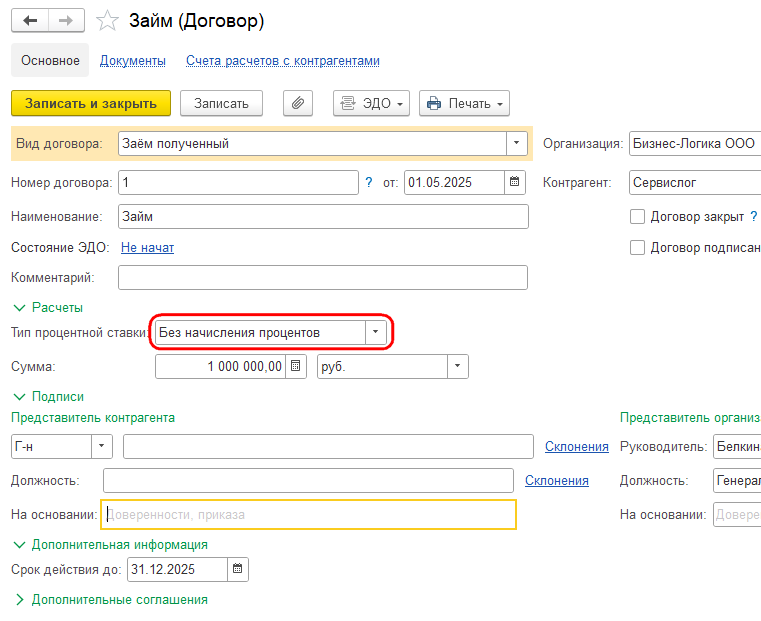The width and height of the screenshot is (761, 621).
Task: Click the На основании field with Доверенности placeholder
Action: pyautogui.click(x=308, y=514)
